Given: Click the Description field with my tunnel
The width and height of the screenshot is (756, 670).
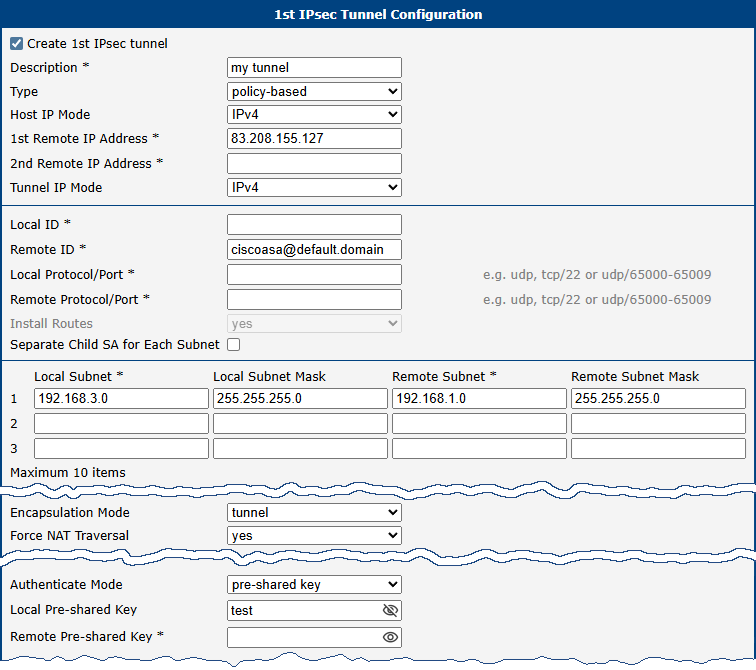Looking at the screenshot, I should 314,67.
